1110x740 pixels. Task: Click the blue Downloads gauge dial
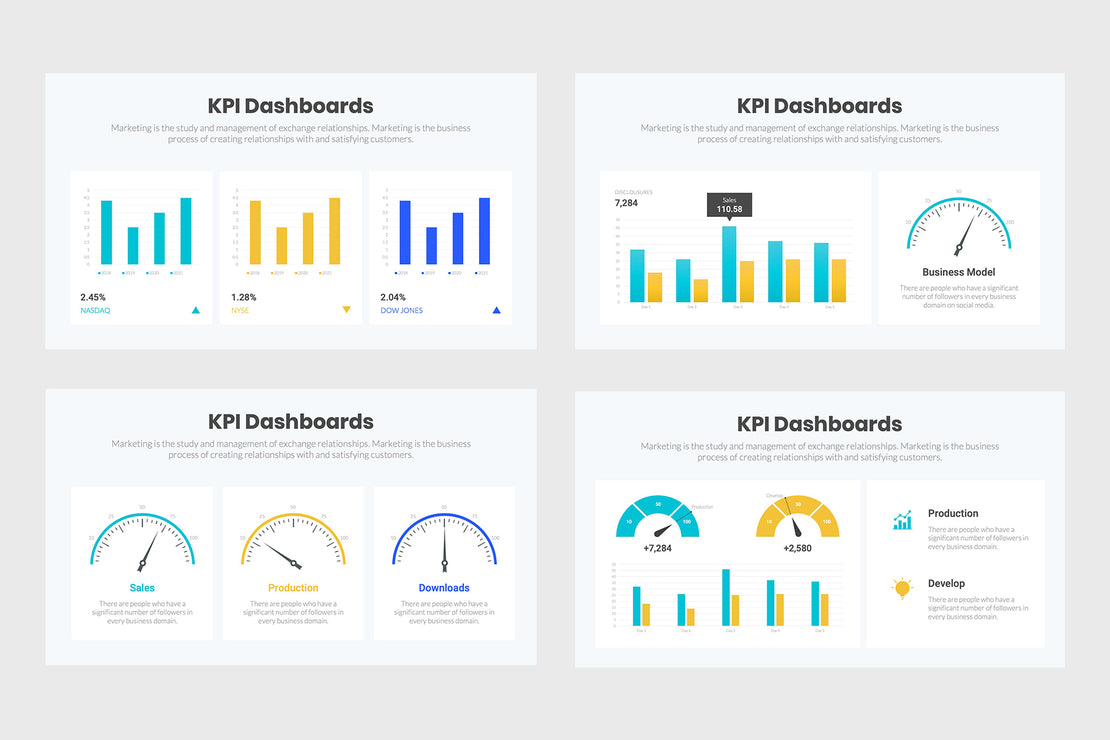click(x=444, y=540)
